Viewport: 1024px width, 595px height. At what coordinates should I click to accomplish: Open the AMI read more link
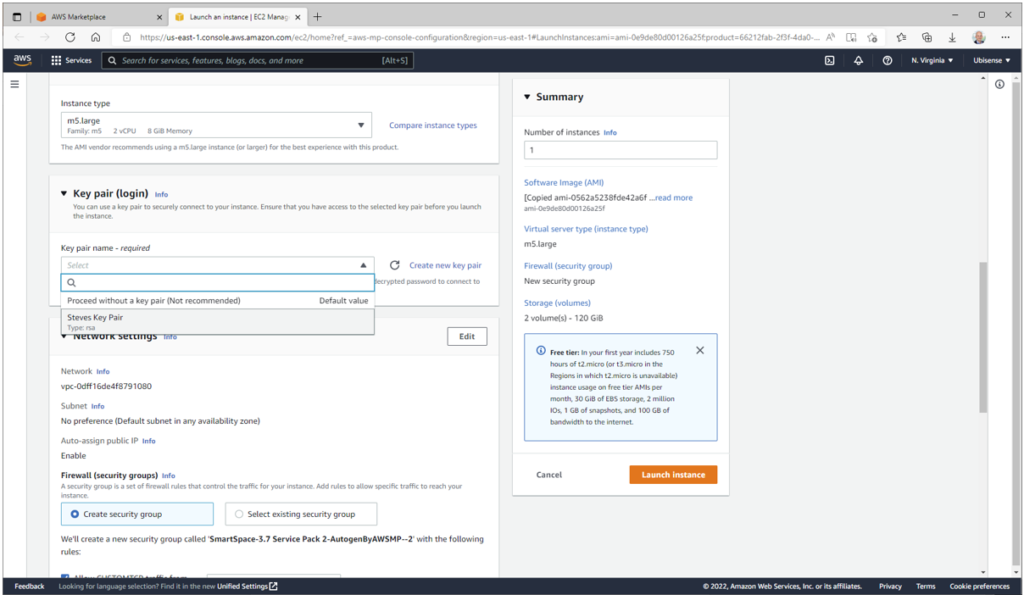pos(673,197)
